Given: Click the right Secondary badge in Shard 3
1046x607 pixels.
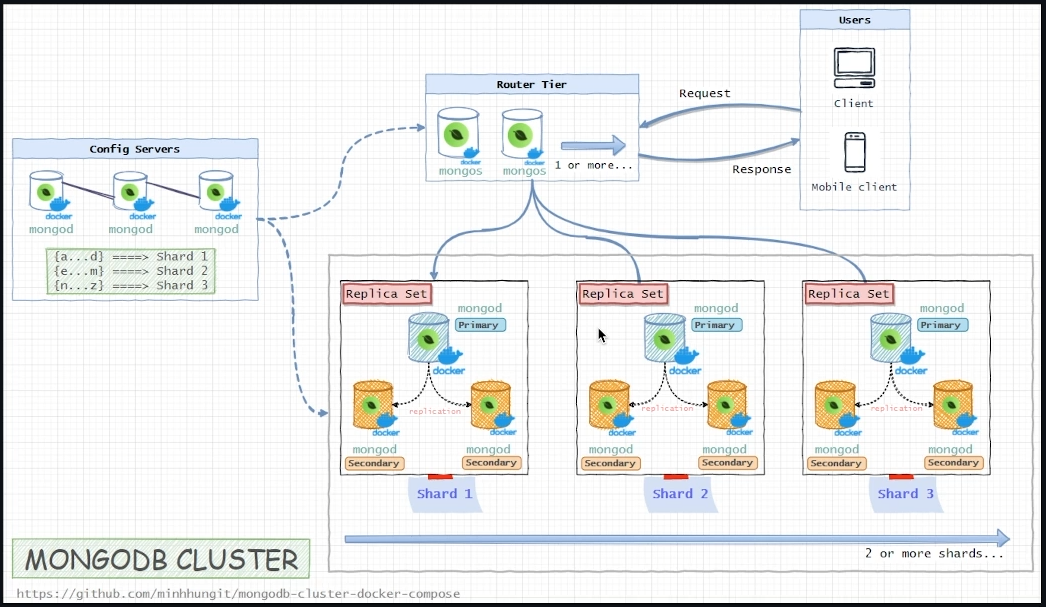Looking at the screenshot, I should pyautogui.click(x=953, y=462).
